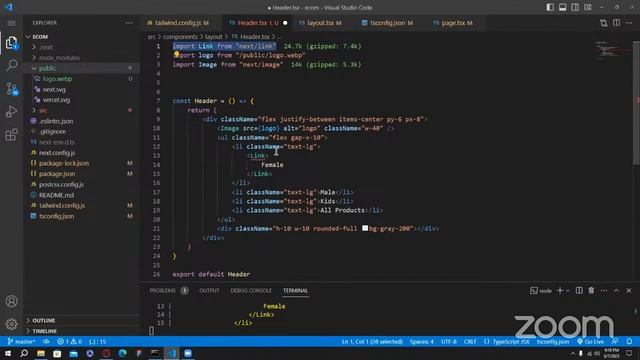Click the bg-gray-200 color swatch
This screenshot has width=640, height=360.
[x=365, y=228]
